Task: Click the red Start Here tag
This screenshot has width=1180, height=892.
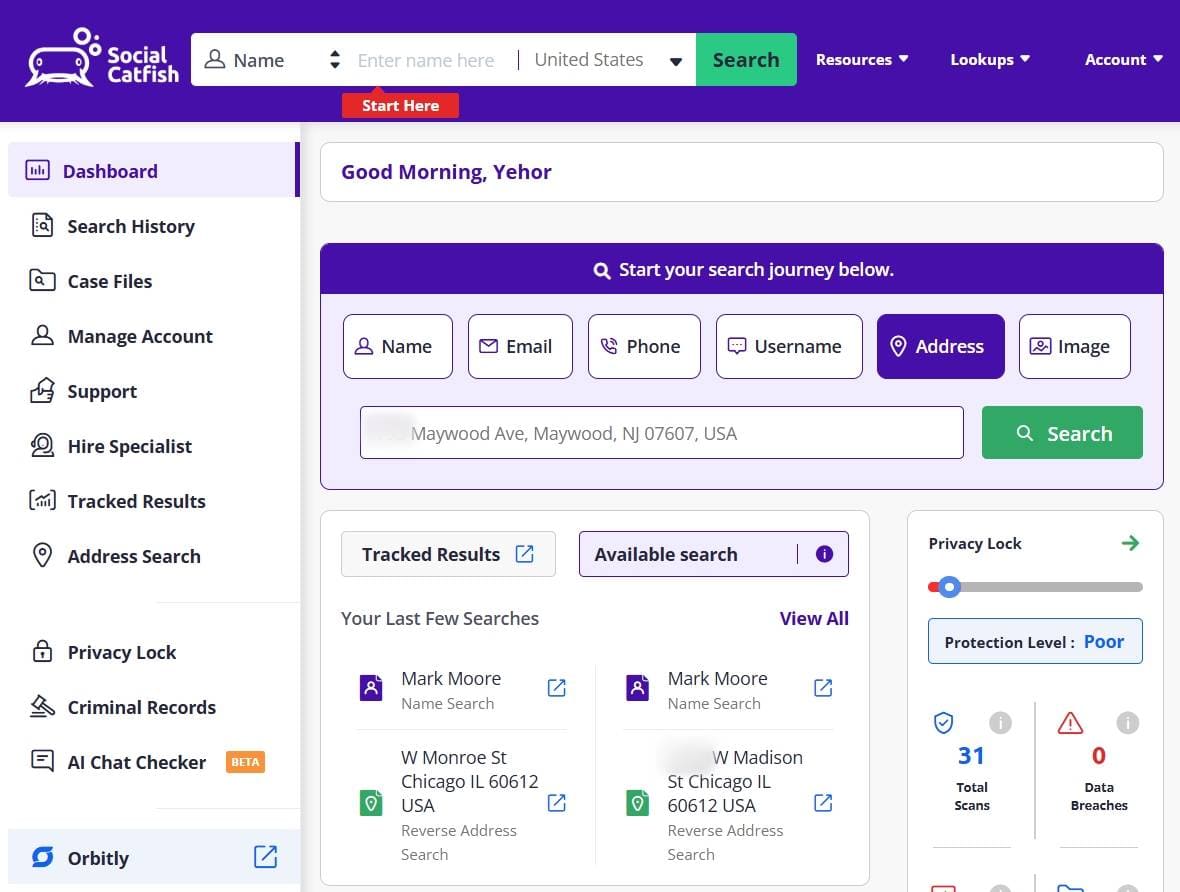Action: 400,105
